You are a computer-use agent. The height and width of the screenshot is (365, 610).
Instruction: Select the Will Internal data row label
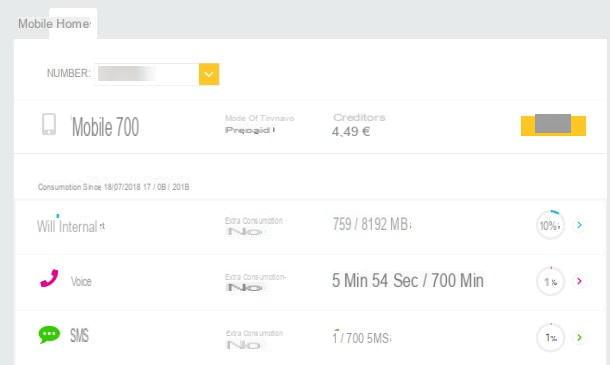pyautogui.click(x=71, y=226)
